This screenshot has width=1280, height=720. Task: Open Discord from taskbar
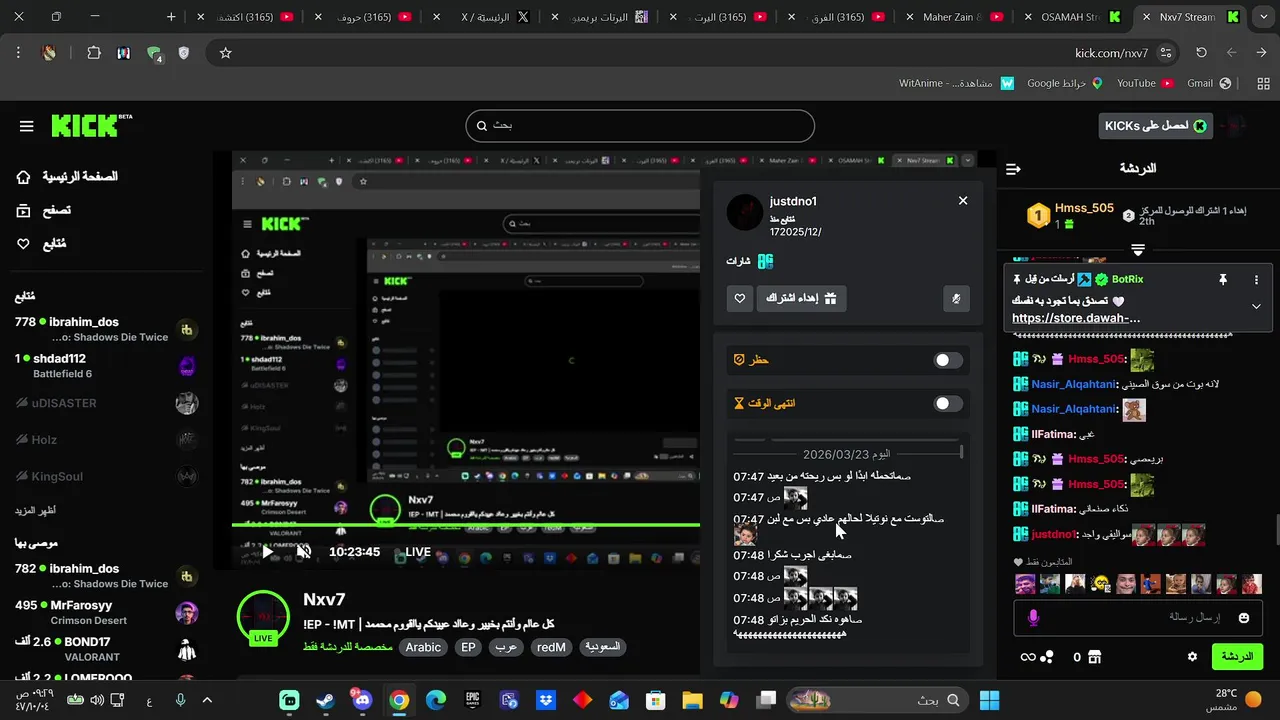[362, 700]
